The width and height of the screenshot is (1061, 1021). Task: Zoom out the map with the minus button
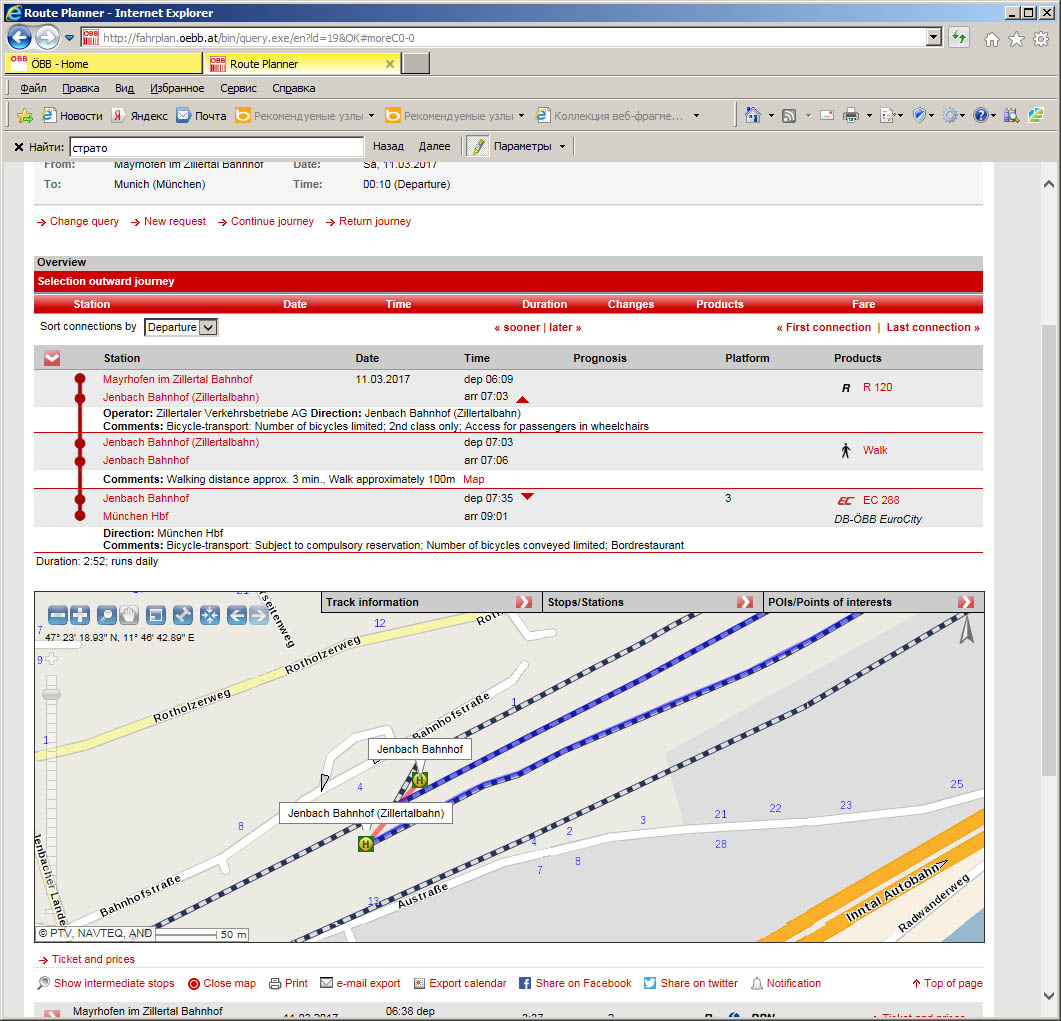(58, 615)
